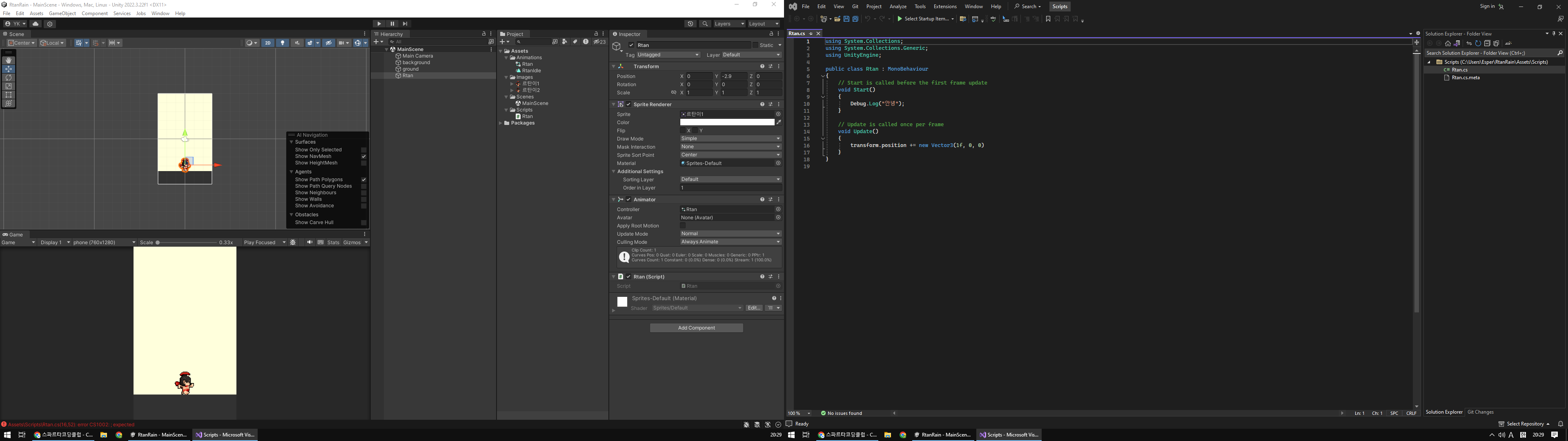
Task: Click the Sprite Renderer Color swatch
Action: pos(727,122)
